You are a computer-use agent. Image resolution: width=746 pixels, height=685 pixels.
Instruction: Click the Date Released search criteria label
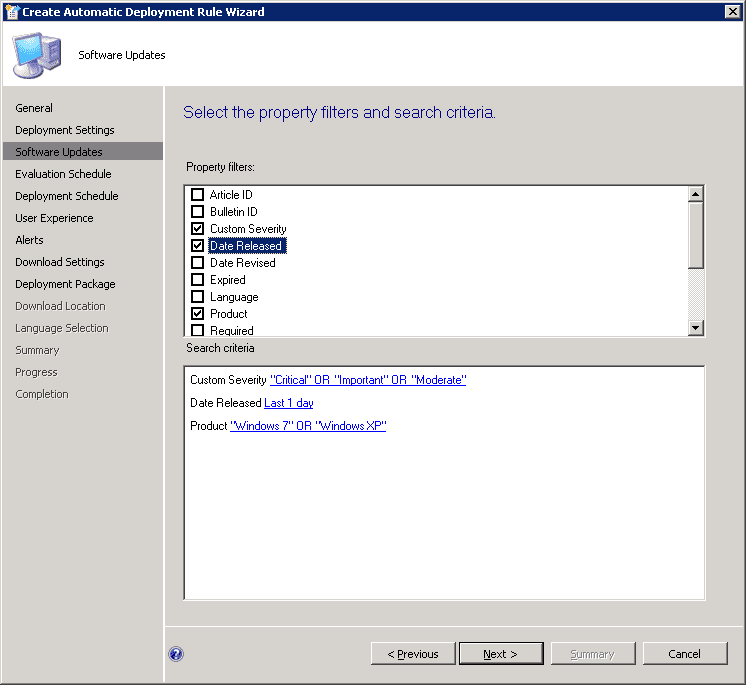point(226,403)
